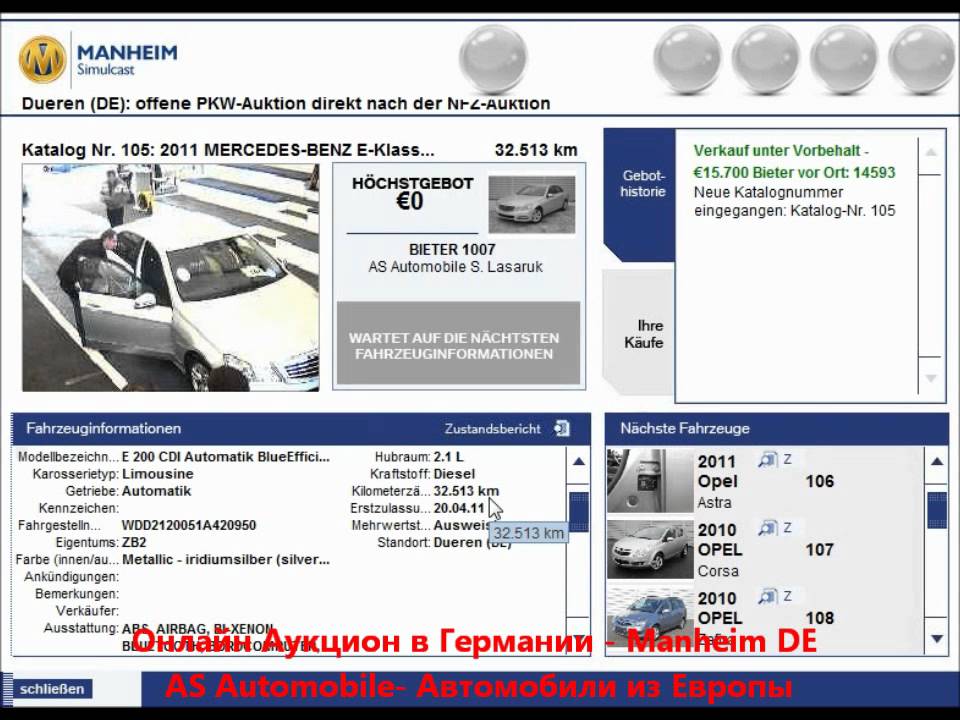This screenshot has height=720, width=960.
Task: Click the up arrow of Fahrzeuginformationen scrollbar
Action: (x=579, y=462)
